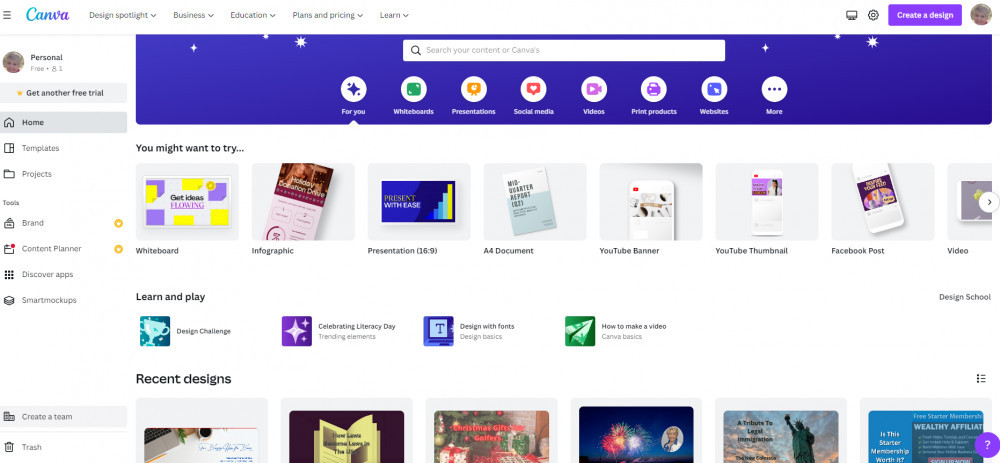This screenshot has width=1000, height=463.
Task: Select the Websites category icon
Action: coord(714,89)
